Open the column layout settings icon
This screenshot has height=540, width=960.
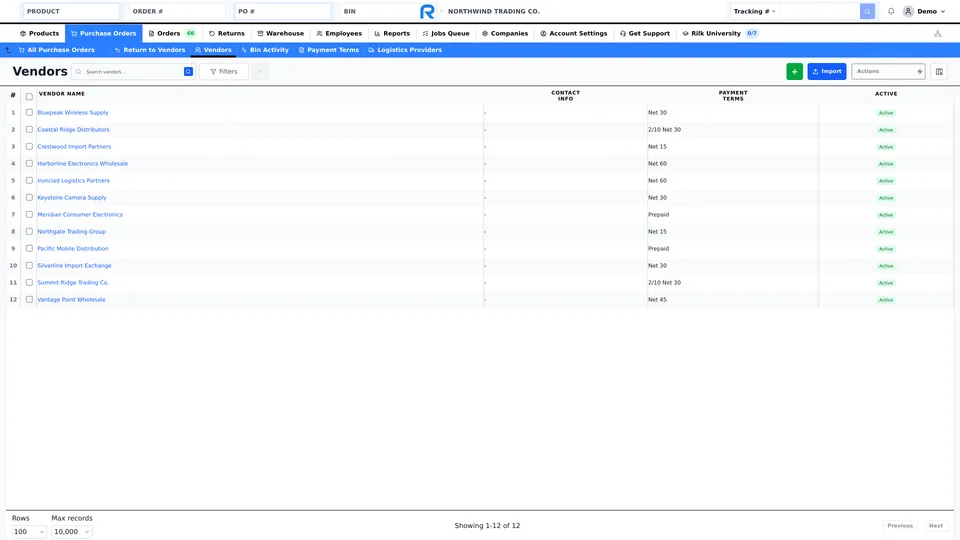click(x=939, y=72)
